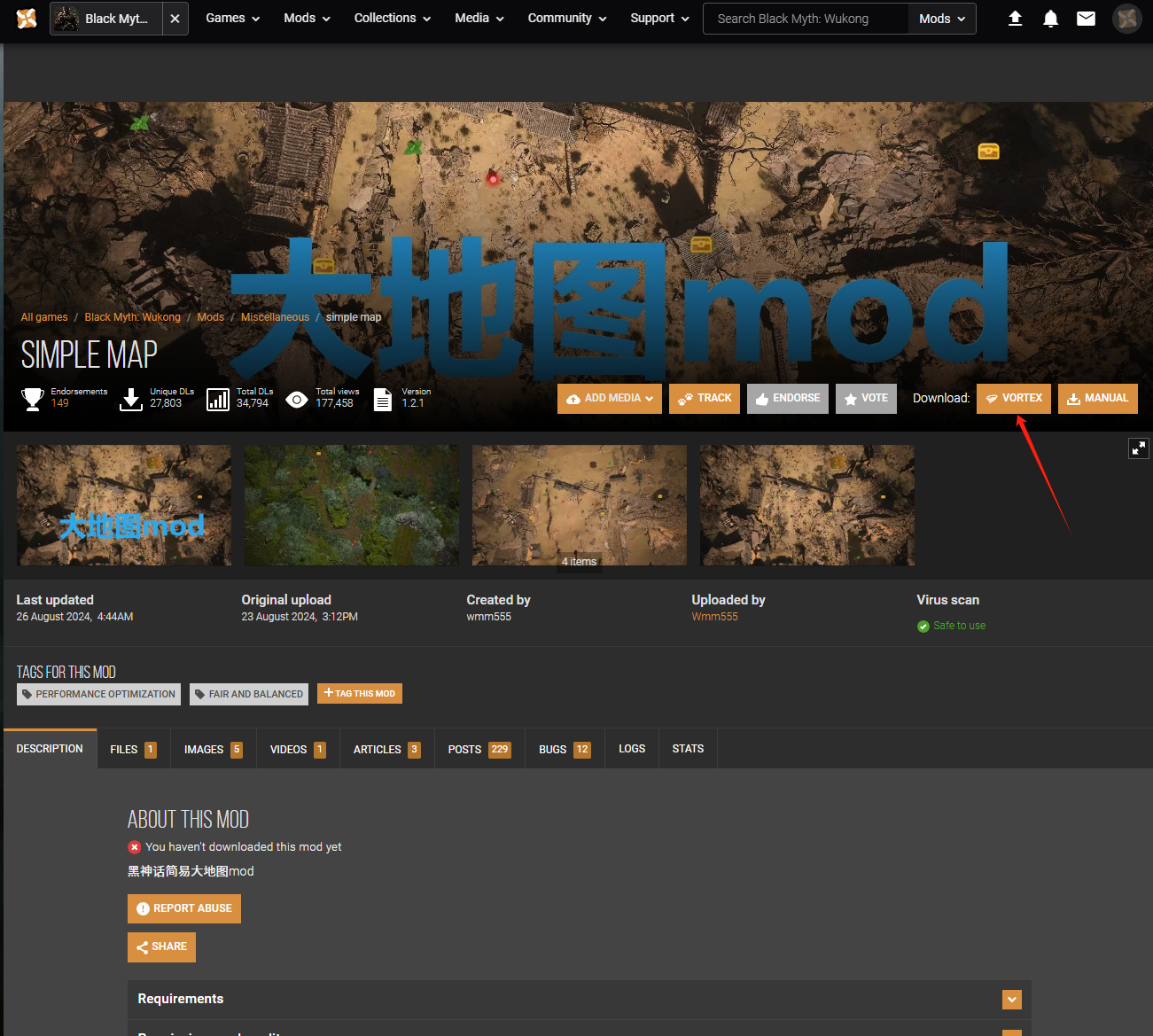The height and width of the screenshot is (1036, 1153).
Task: Switch to the Videos tab
Action: [298, 749]
